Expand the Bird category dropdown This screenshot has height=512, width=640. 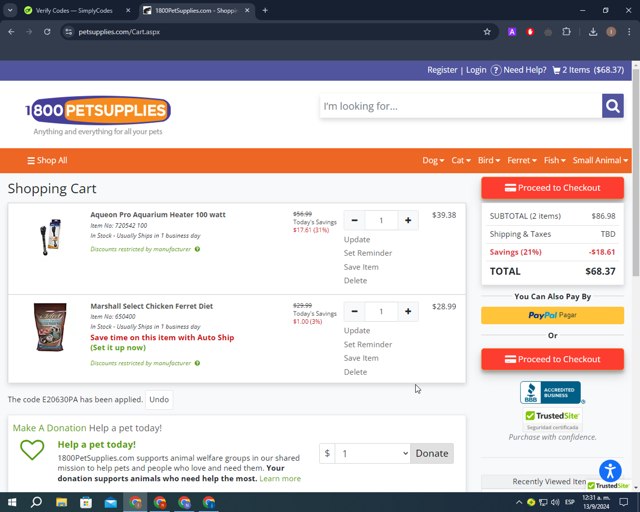(x=489, y=160)
